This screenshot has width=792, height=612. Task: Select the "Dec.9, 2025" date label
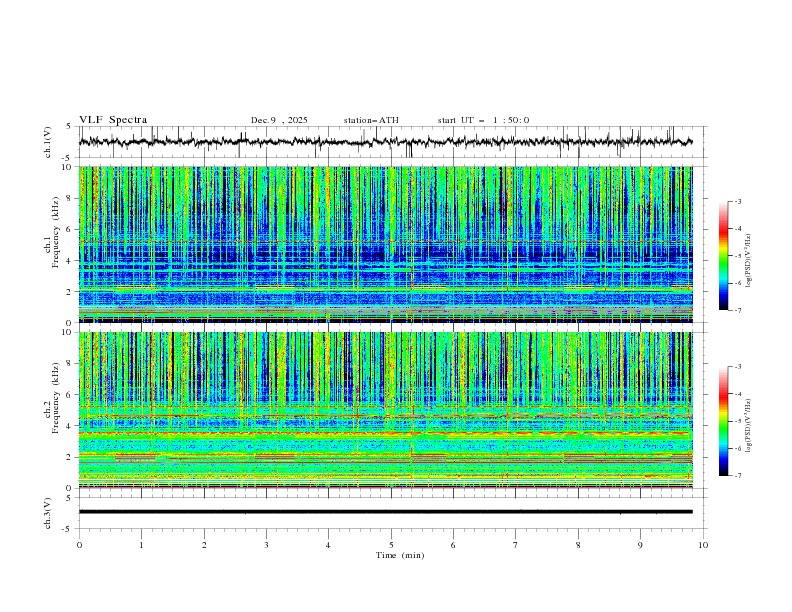(279, 120)
